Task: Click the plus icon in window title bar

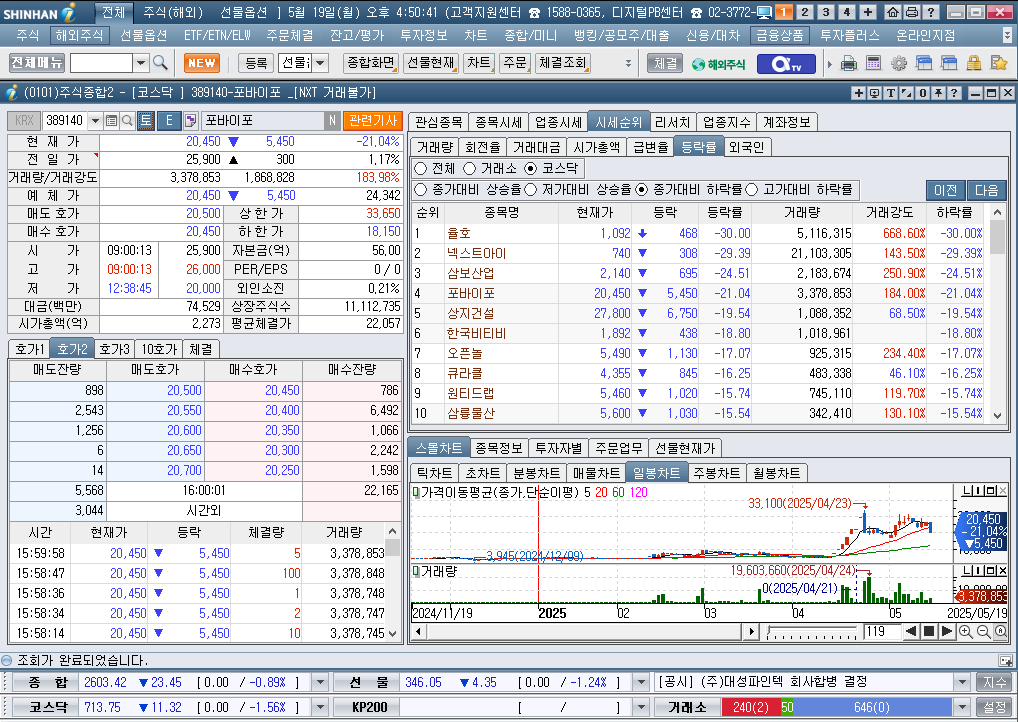Action: (858, 93)
